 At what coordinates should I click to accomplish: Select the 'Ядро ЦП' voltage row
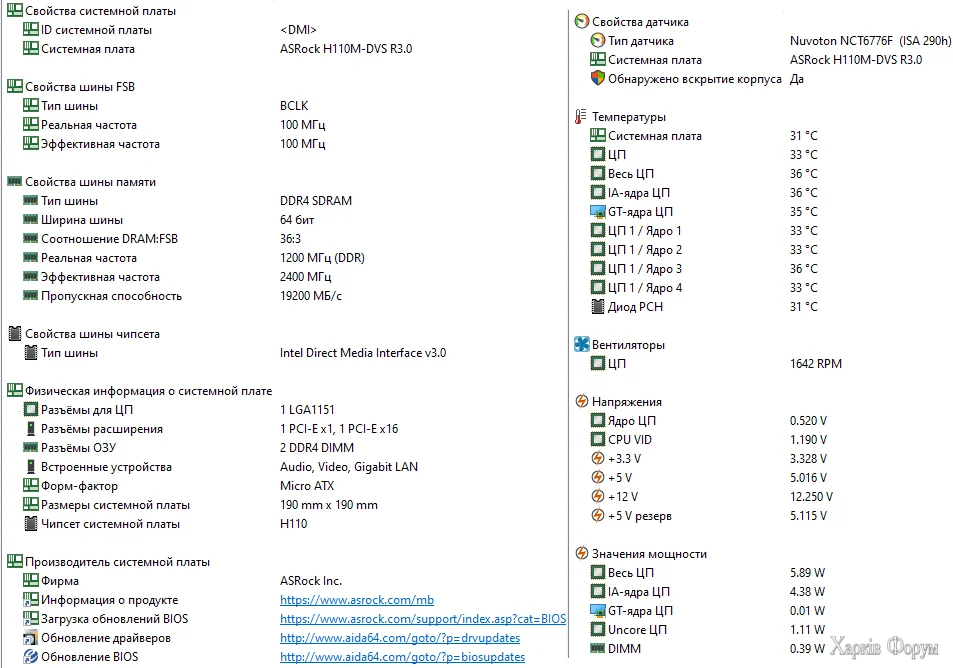click(709, 421)
